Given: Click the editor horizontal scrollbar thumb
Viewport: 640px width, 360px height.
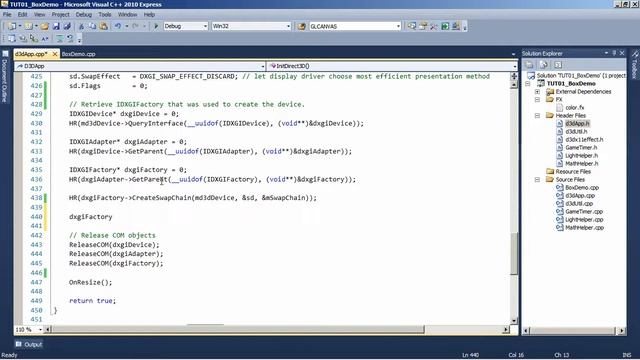Looking at the screenshot, I should 238,329.
